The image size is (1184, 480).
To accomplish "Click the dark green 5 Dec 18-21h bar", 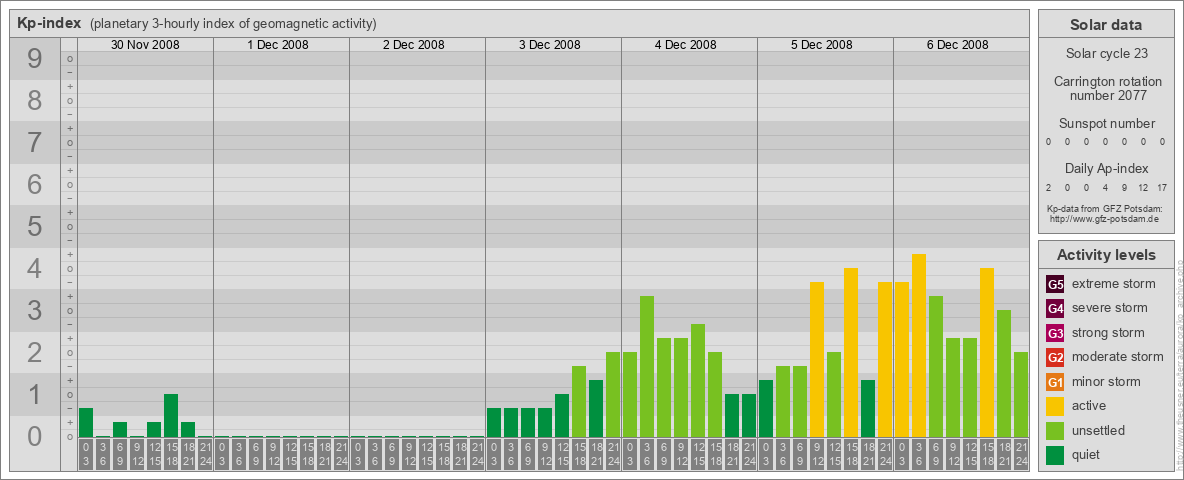I will coord(868,408).
